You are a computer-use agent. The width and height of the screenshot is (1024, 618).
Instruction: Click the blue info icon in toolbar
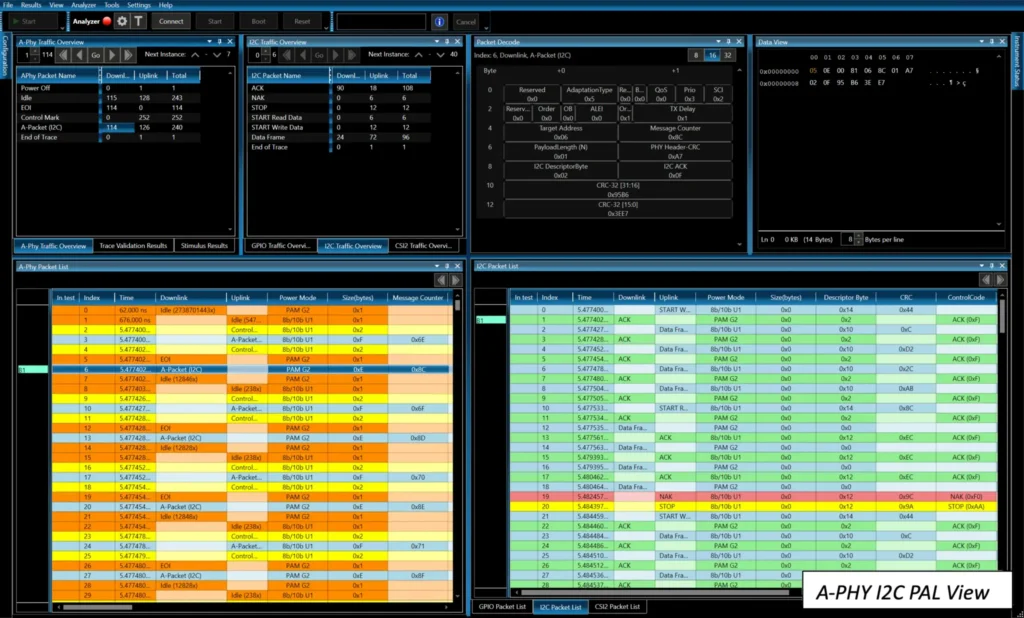pos(439,21)
